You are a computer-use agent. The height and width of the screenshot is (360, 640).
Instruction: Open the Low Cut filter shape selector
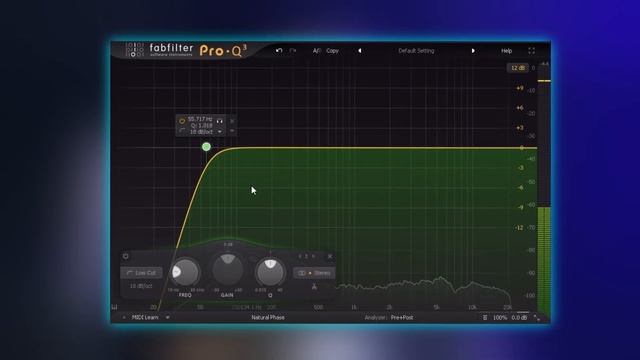pyautogui.click(x=141, y=273)
